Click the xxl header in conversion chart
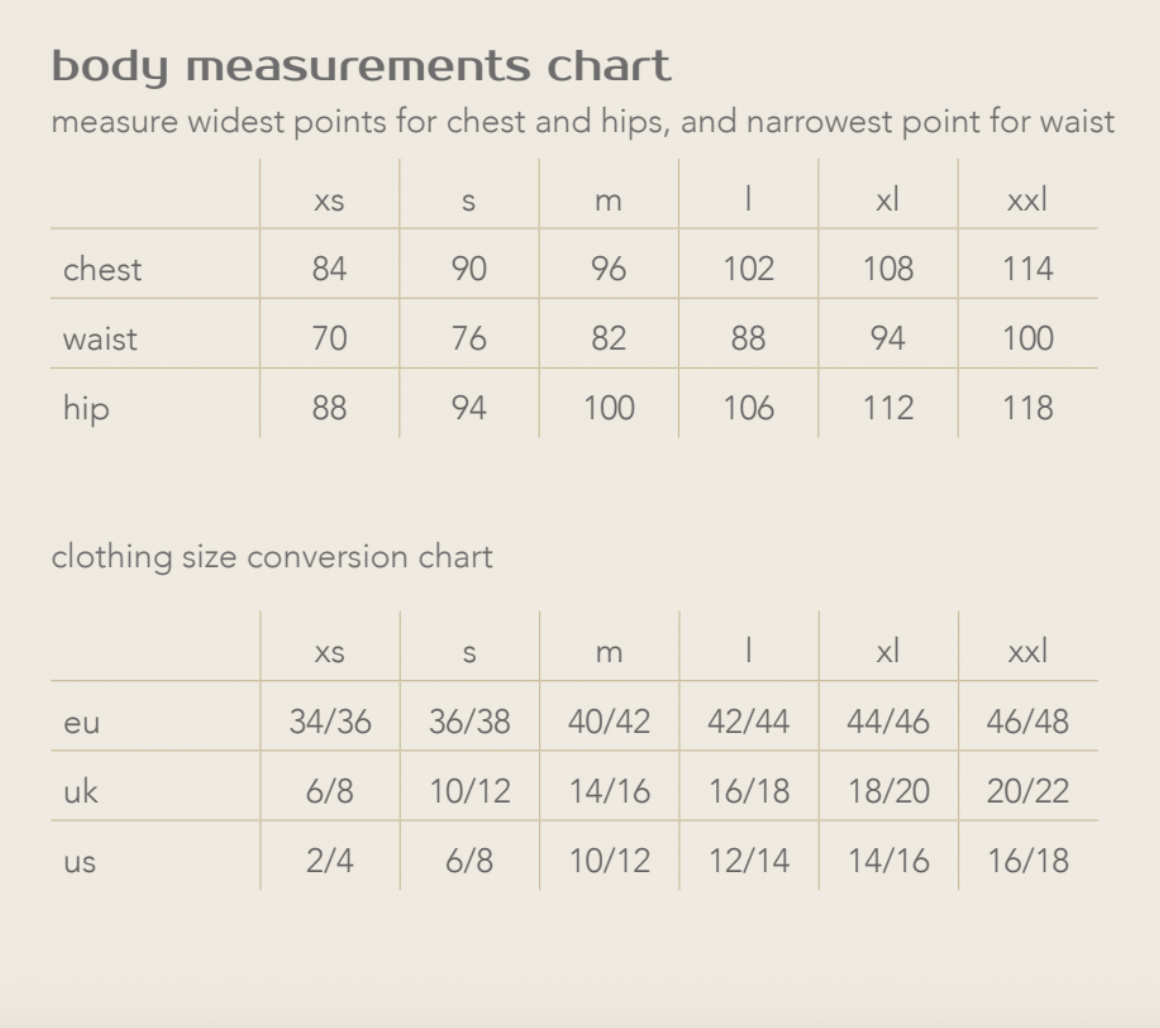Screen dimensions: 1160x1028 pyautogui.click(x=1027, y=652)
